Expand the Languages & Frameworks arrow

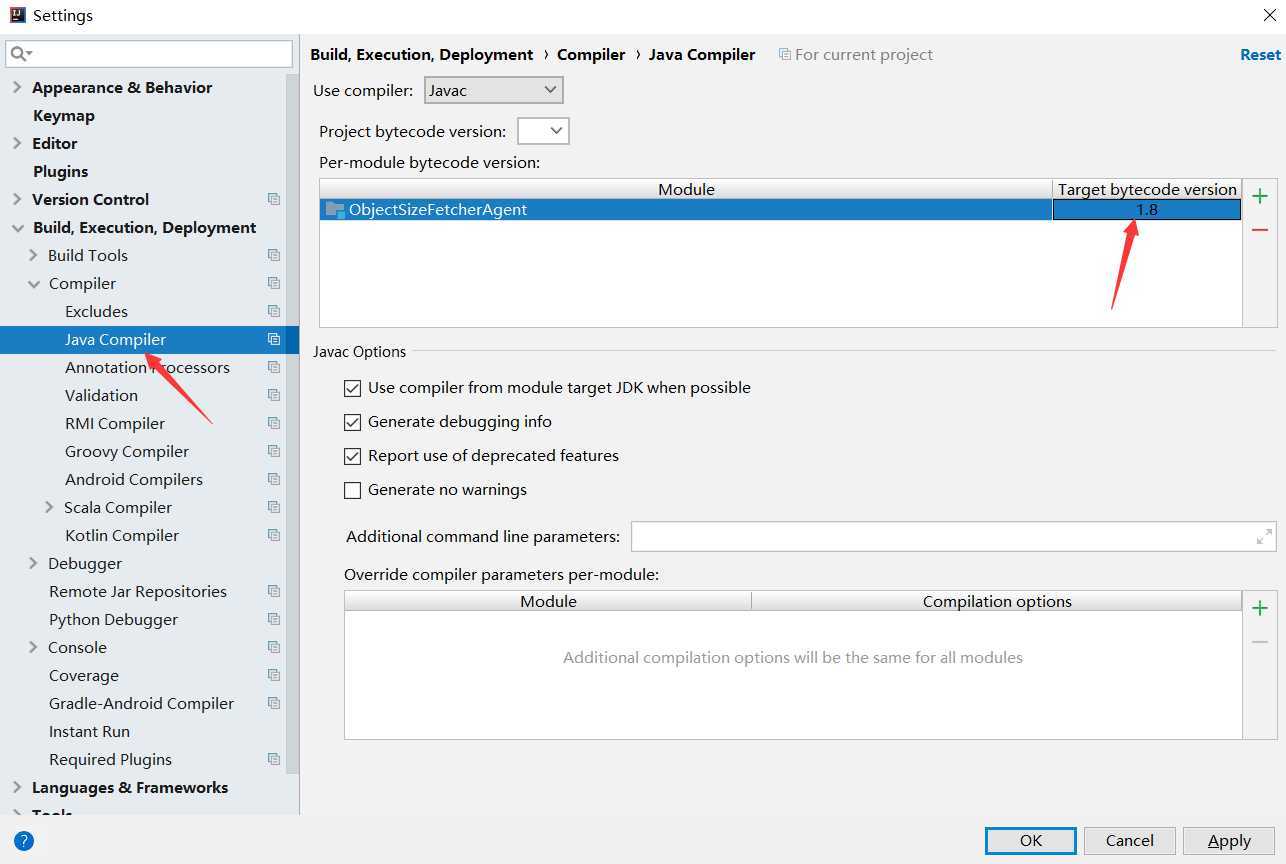tap(17, 787)
